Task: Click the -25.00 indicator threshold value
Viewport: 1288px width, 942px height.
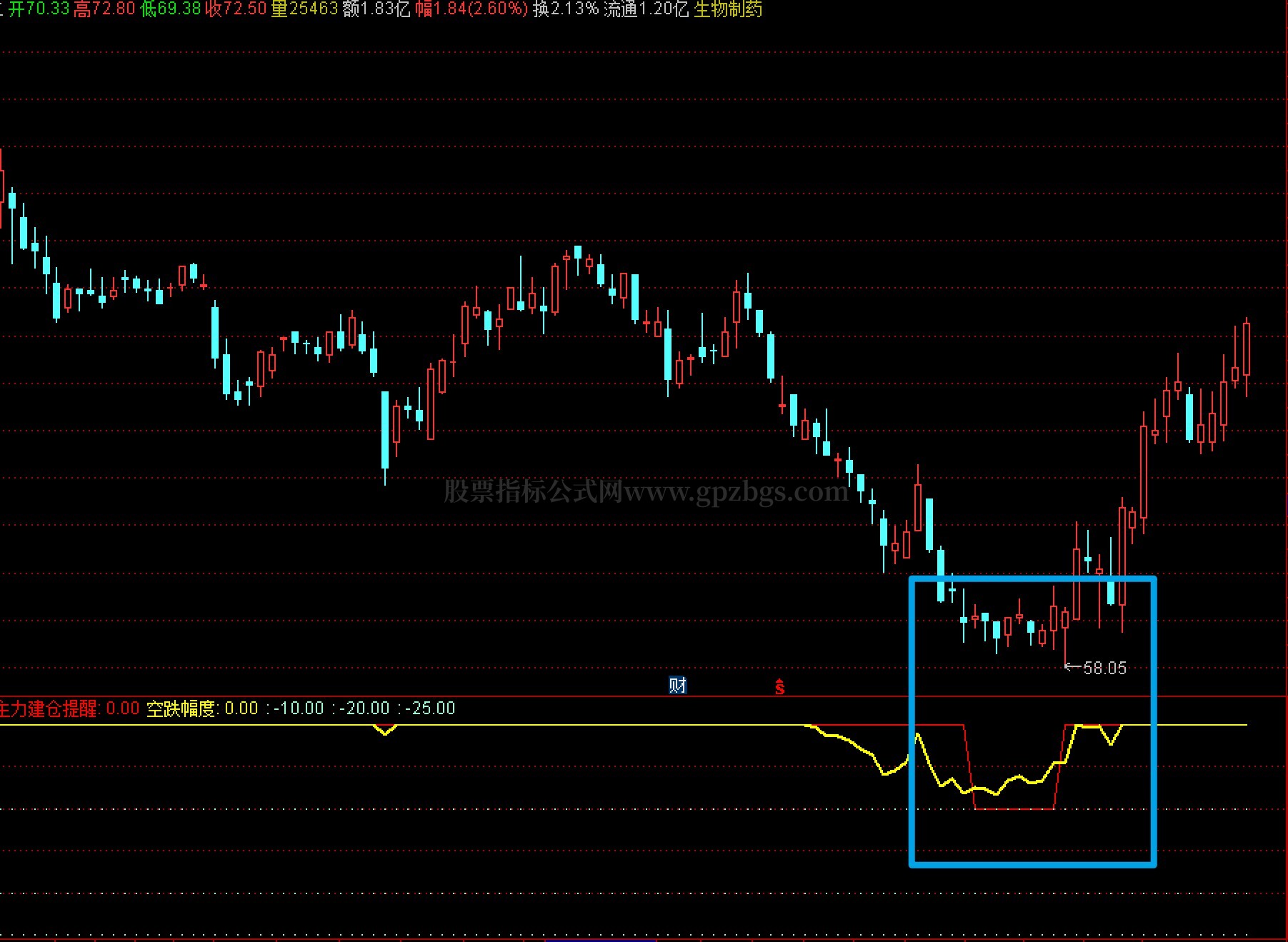Action: (430, 708)
